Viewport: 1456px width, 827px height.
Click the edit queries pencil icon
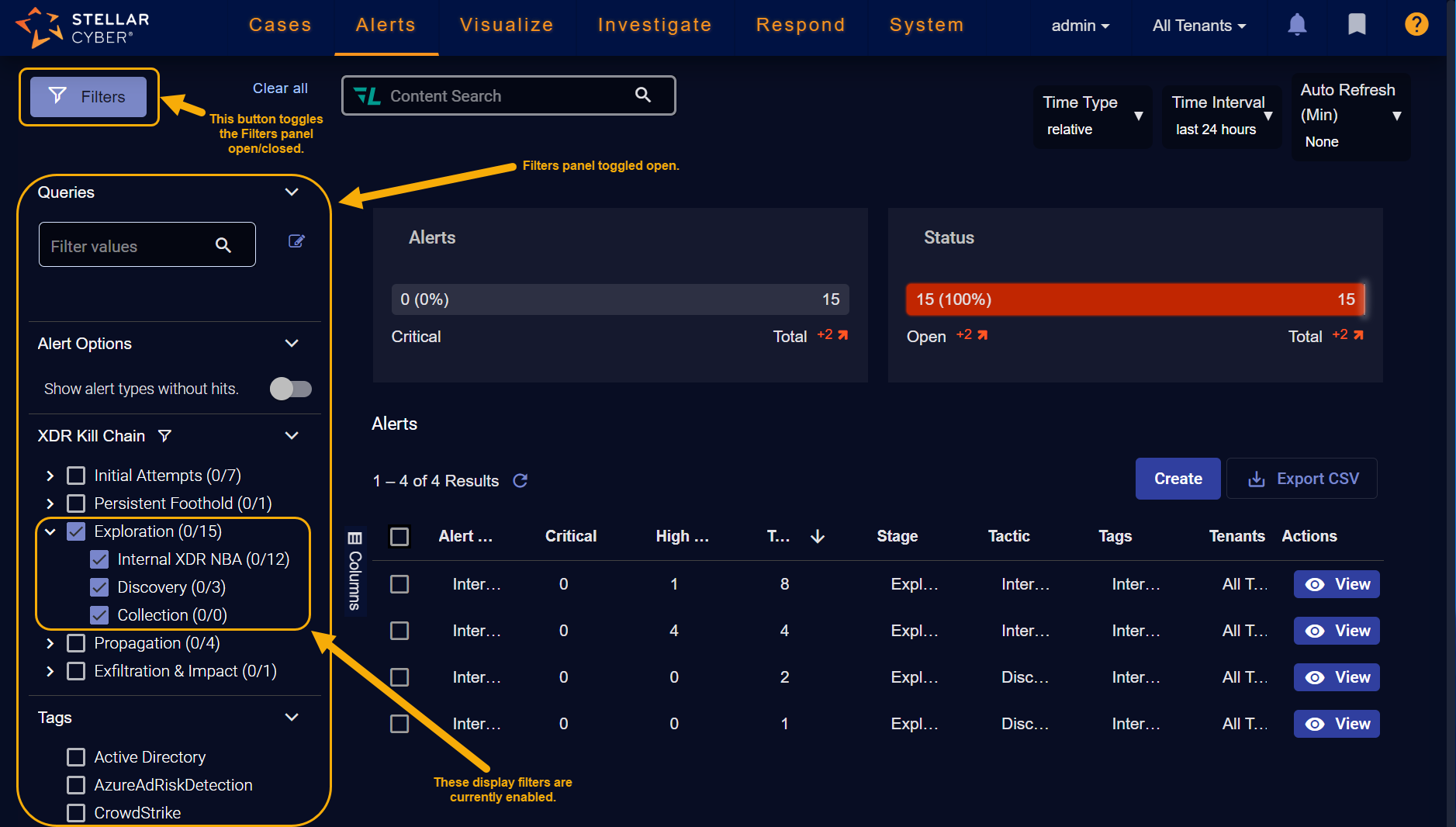tap(296, 241)
